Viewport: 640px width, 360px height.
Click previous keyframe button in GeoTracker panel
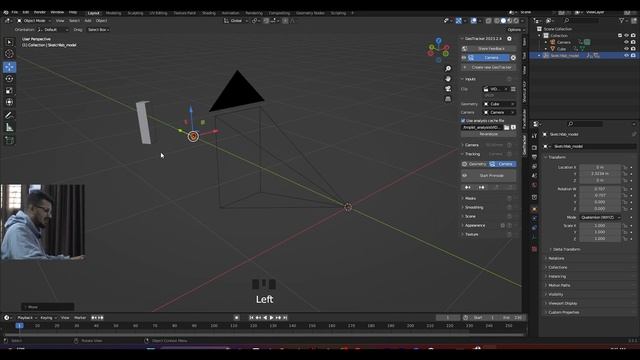pyautogui.click(x=468, y=187)
